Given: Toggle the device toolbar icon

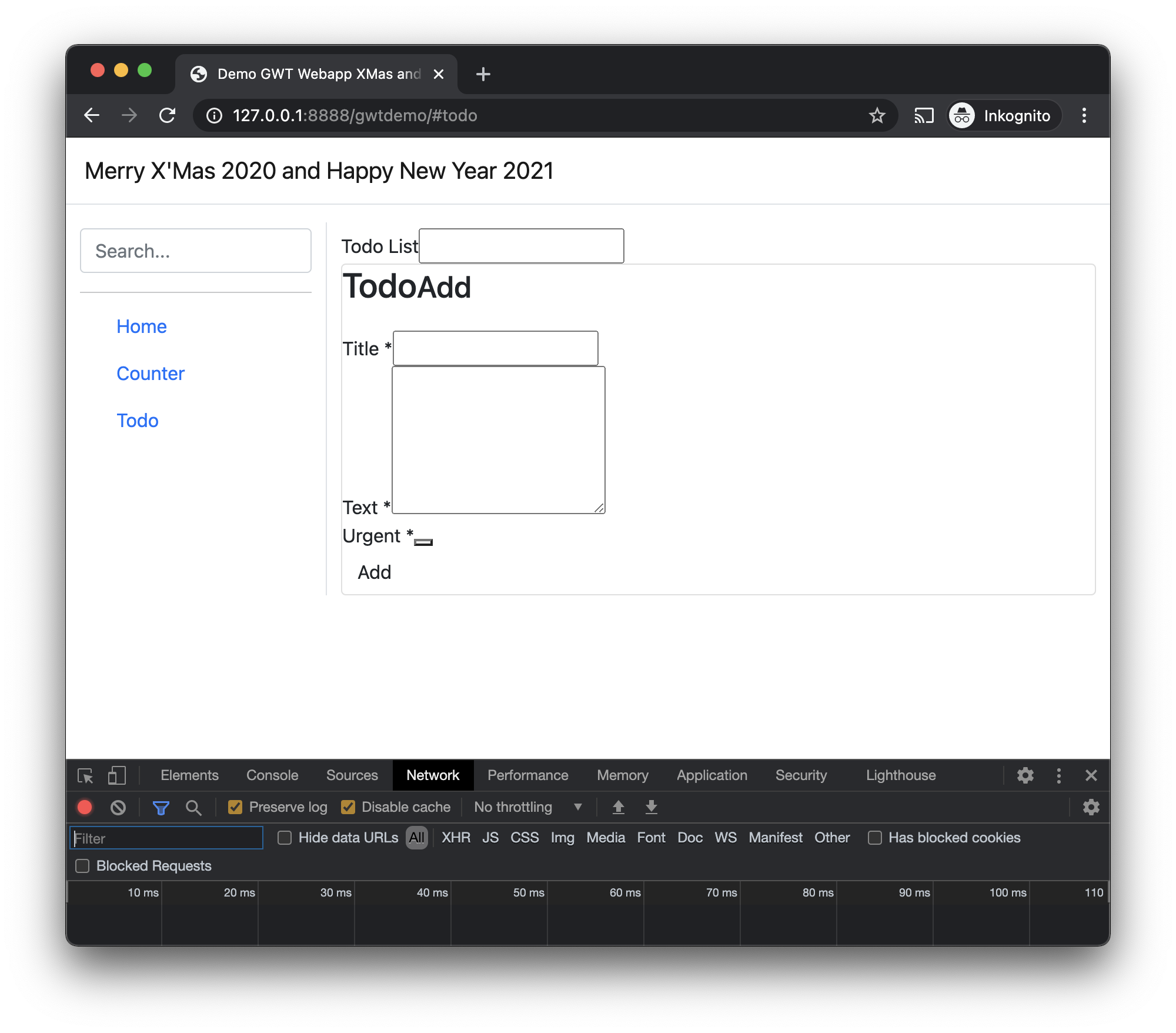Looking at the screenshot, I should point(117,776).
